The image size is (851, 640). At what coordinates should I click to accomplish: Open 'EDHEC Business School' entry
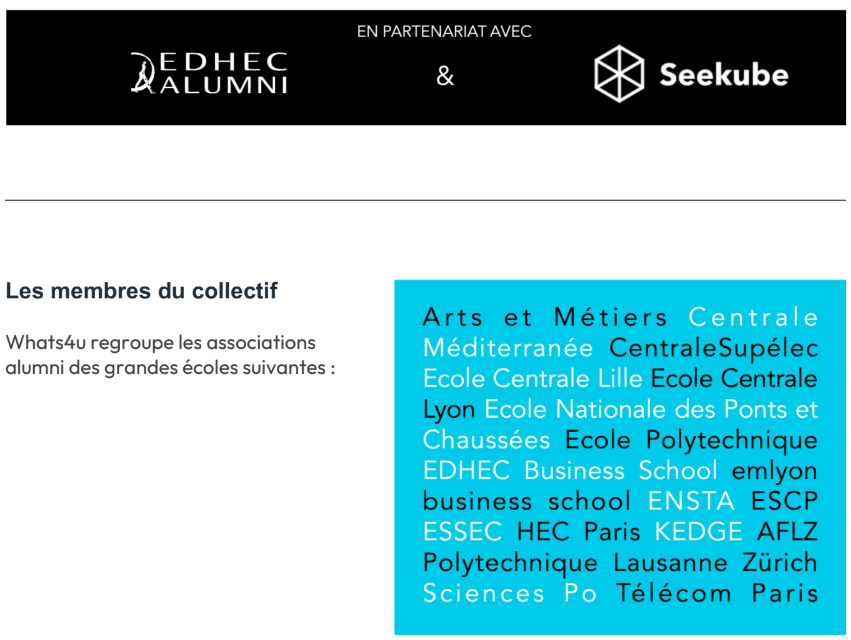click(570, 471)
